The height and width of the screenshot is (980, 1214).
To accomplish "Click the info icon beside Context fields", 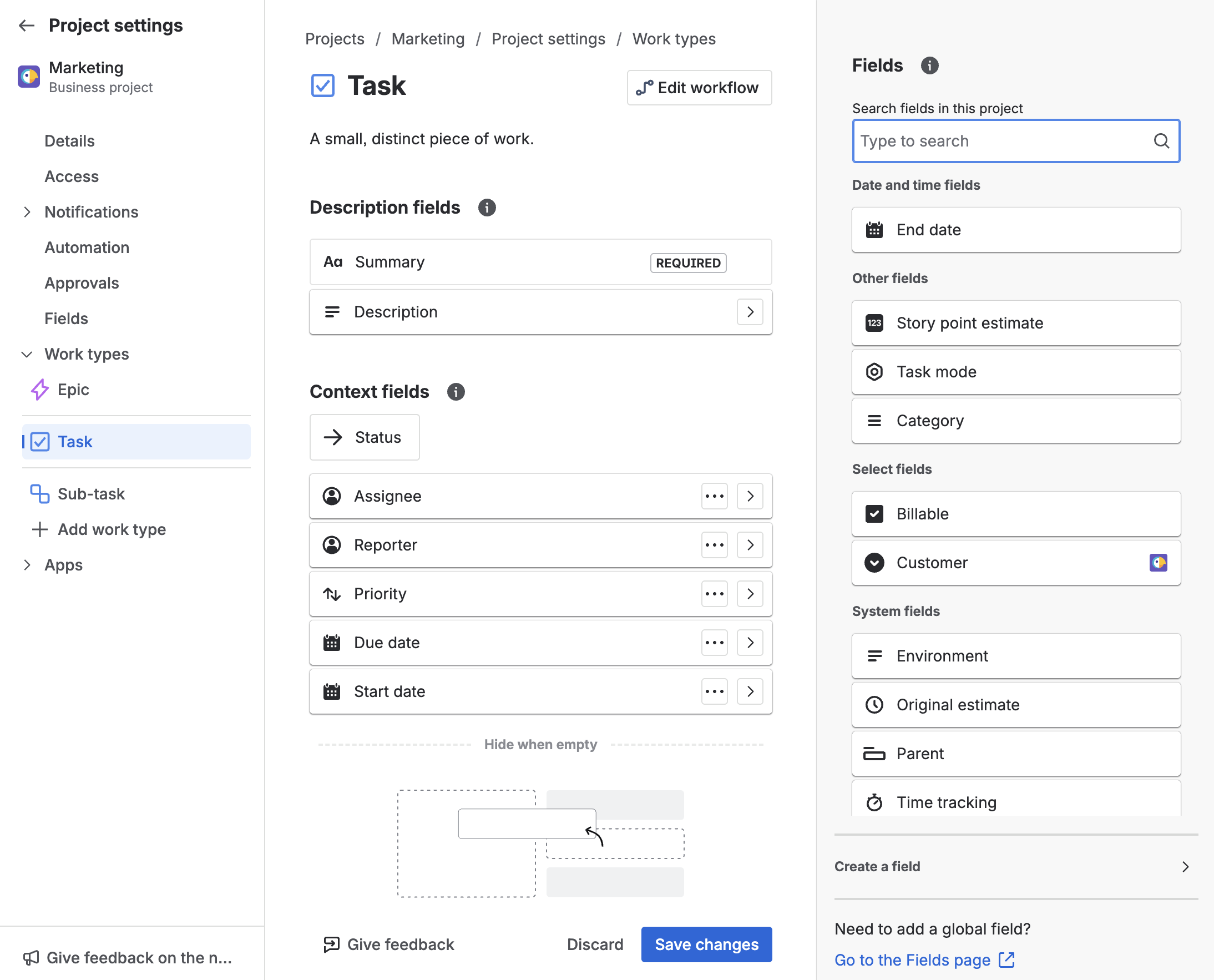I will [x=456, y=392].
